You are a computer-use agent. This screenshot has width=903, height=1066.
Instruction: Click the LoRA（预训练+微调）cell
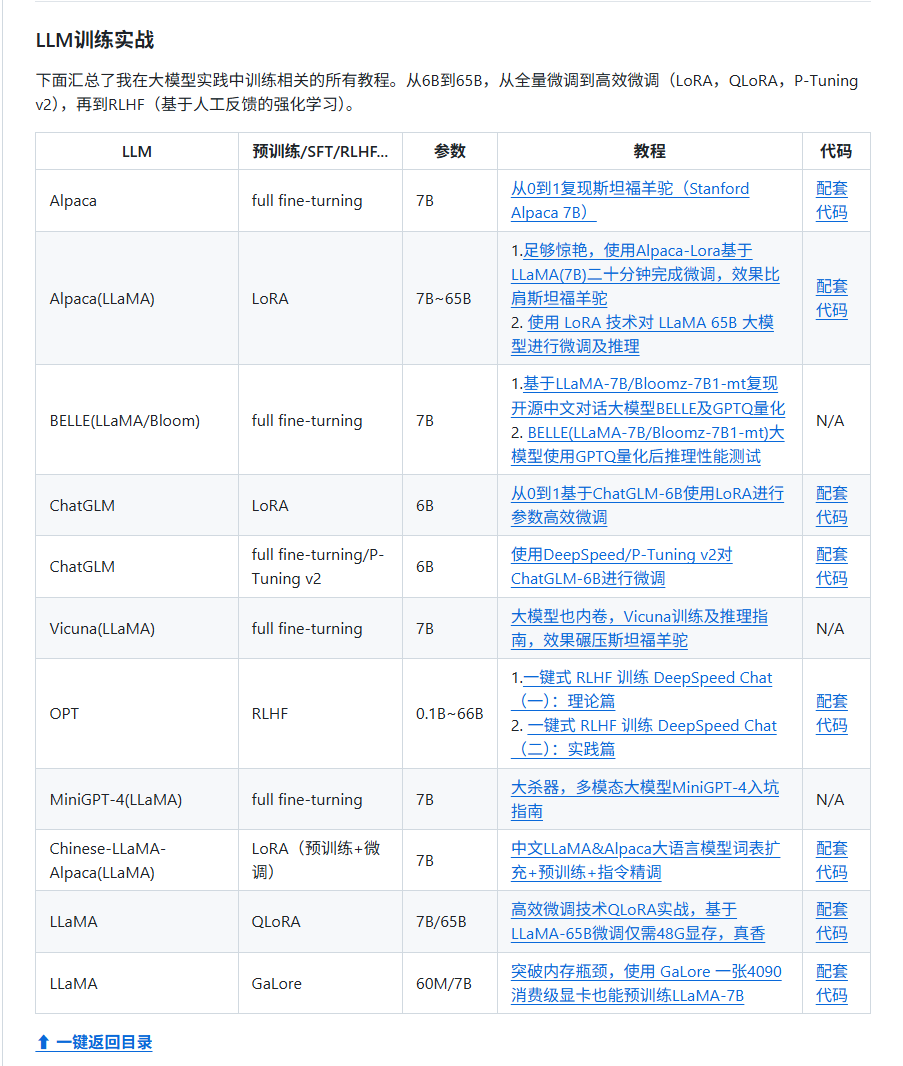(x=320, y=860)
